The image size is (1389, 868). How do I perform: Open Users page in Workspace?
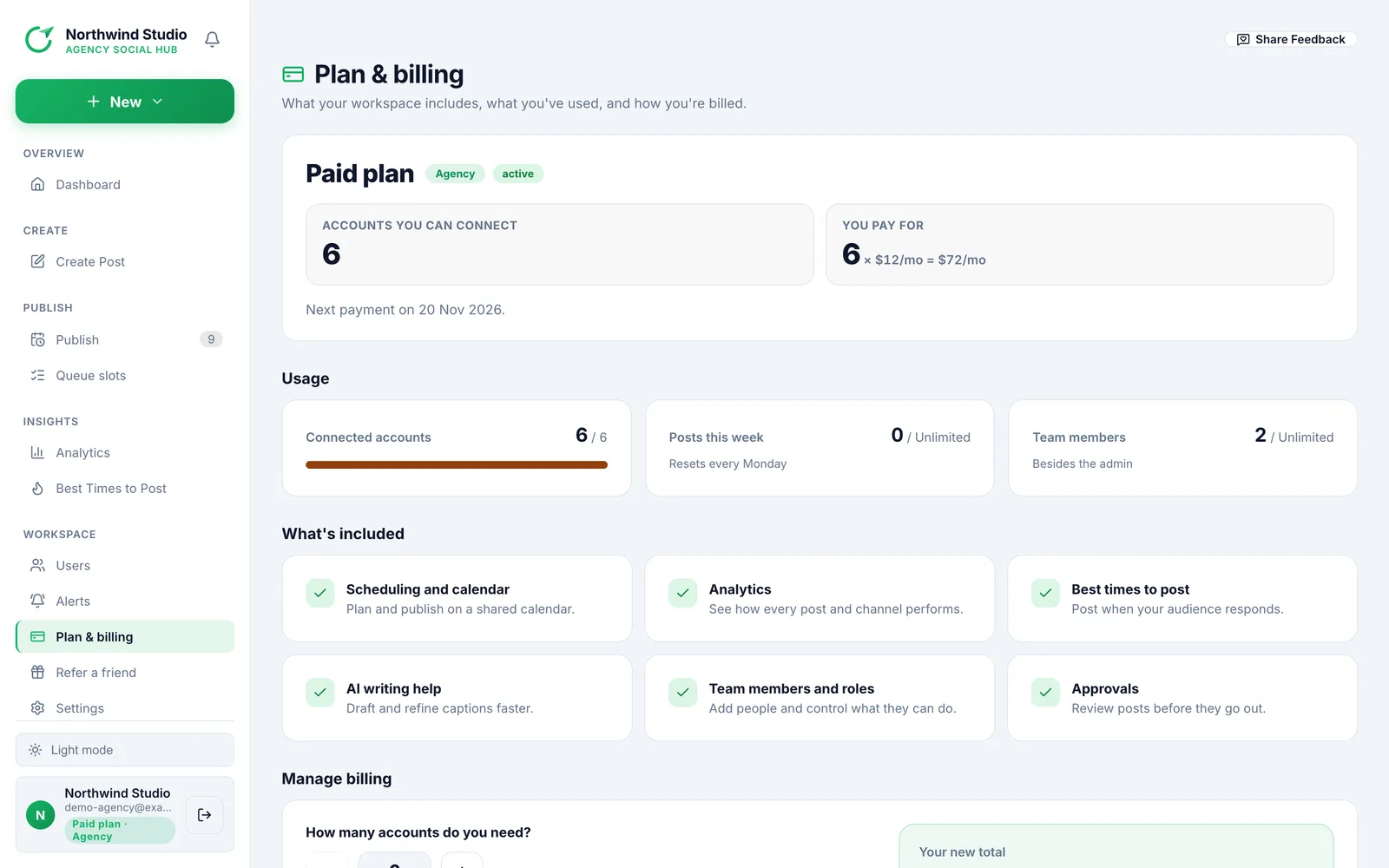coord(125,566)
